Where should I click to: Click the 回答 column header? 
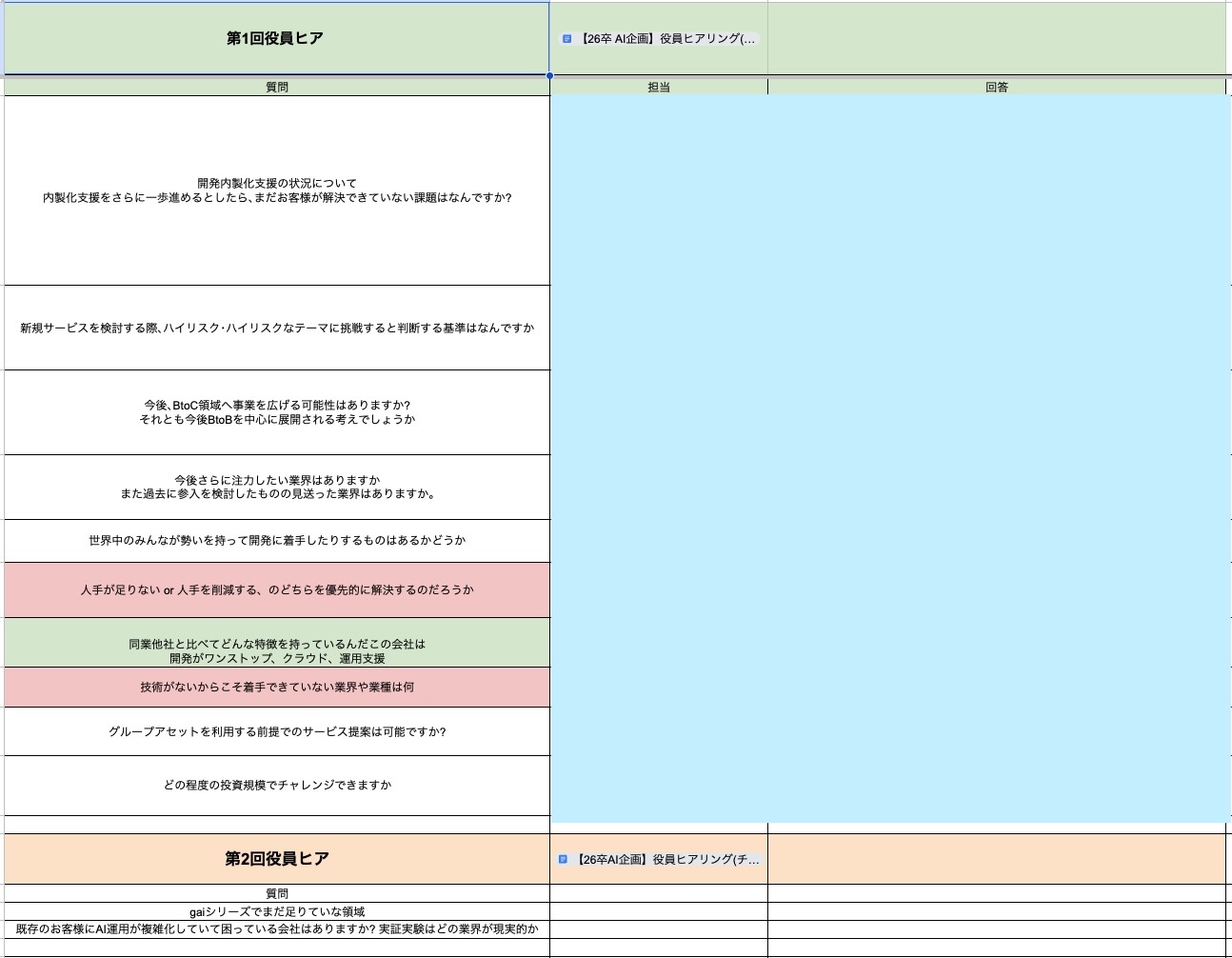coord(997,87)
